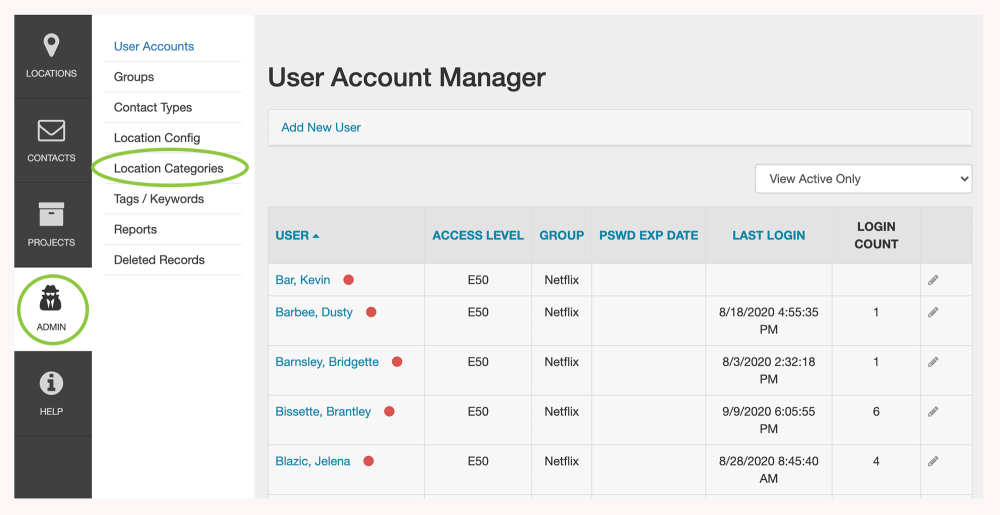
Task: Click the Add New User link
Action: [321, 128]
